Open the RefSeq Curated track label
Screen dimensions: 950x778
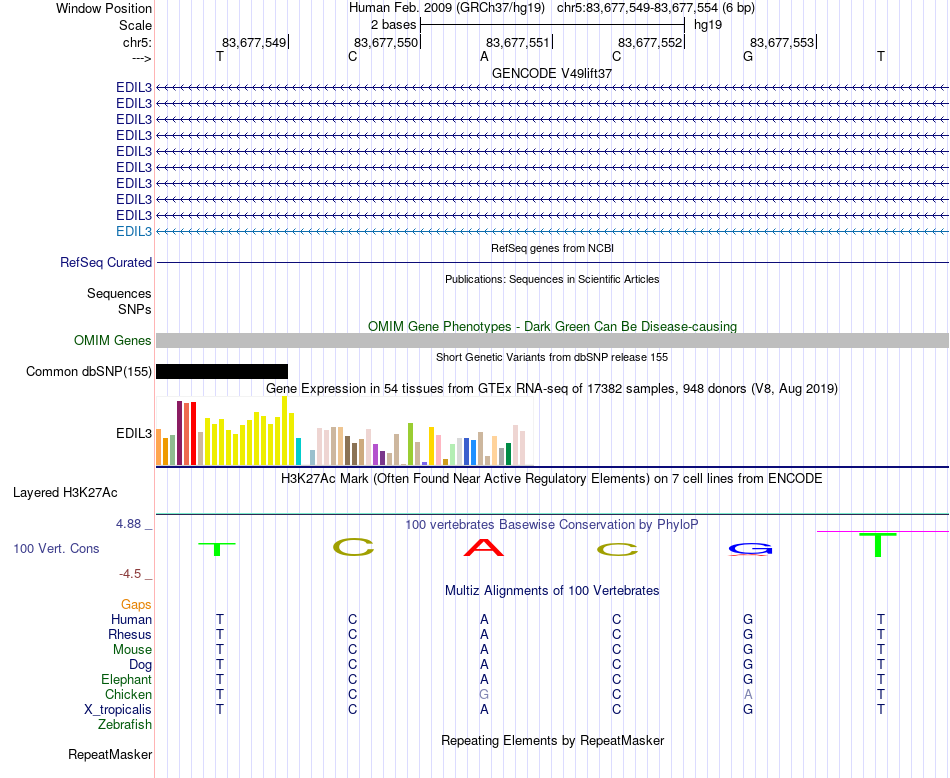106,262
